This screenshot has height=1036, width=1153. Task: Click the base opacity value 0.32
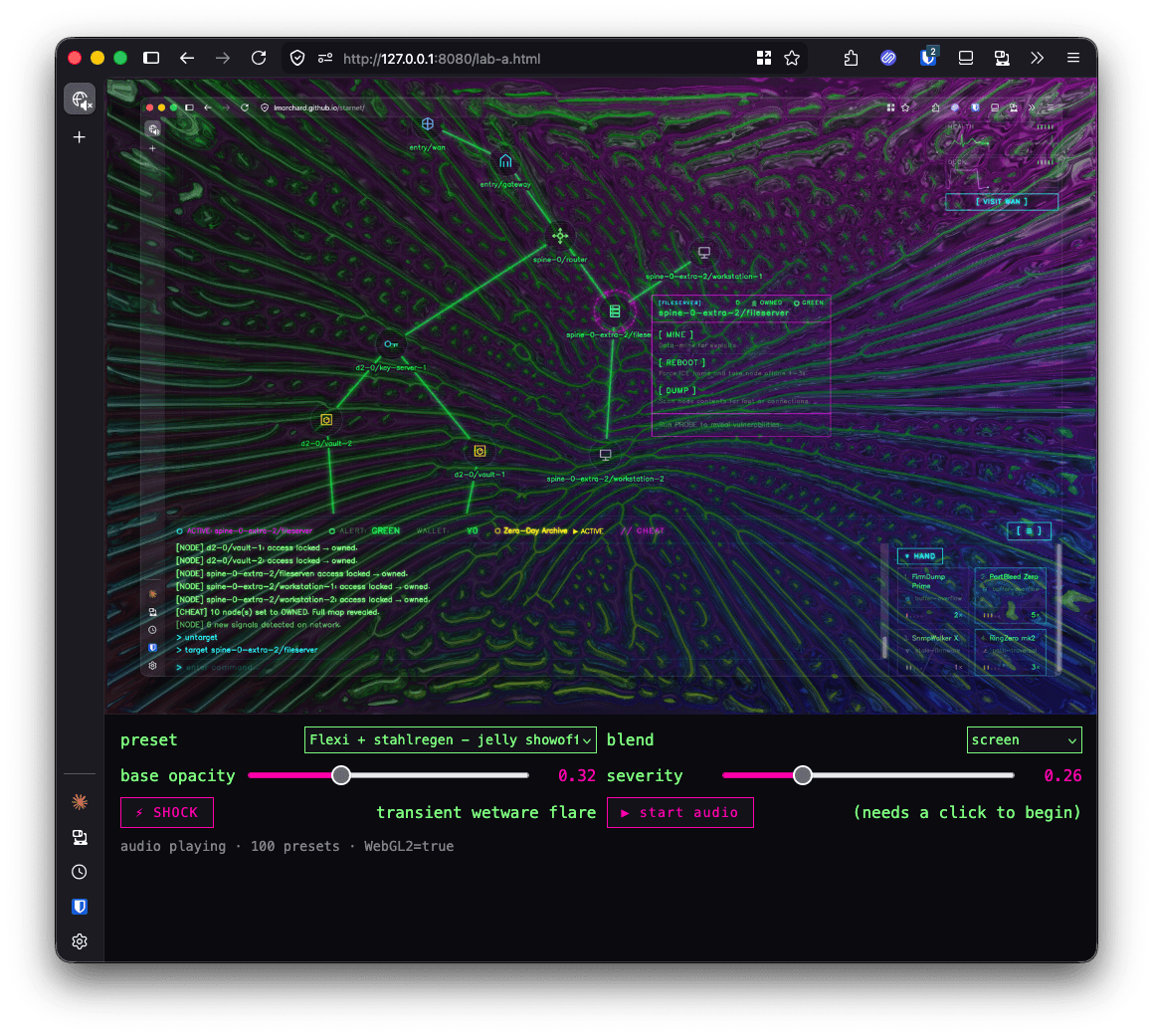pyautogui.click(x=577, y=775)
